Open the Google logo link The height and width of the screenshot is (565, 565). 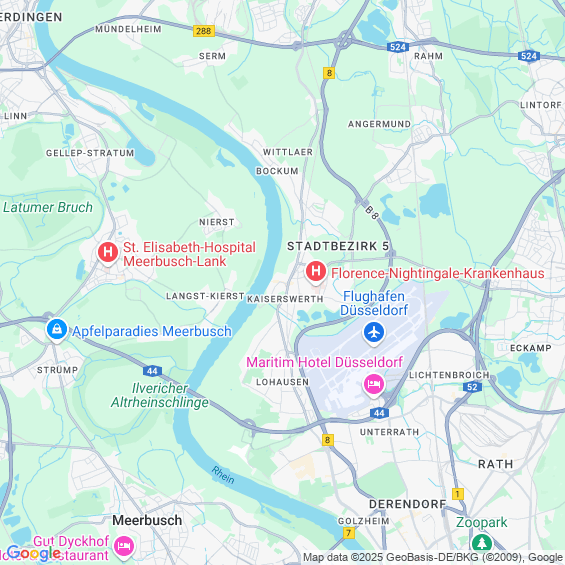click(x=34, y=552)
